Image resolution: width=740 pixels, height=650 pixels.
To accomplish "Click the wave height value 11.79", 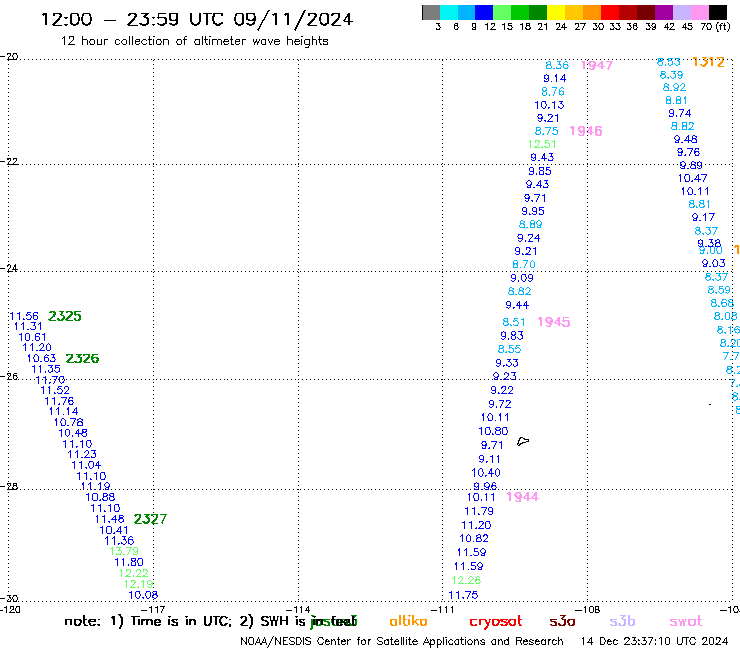I will [479, 512].
